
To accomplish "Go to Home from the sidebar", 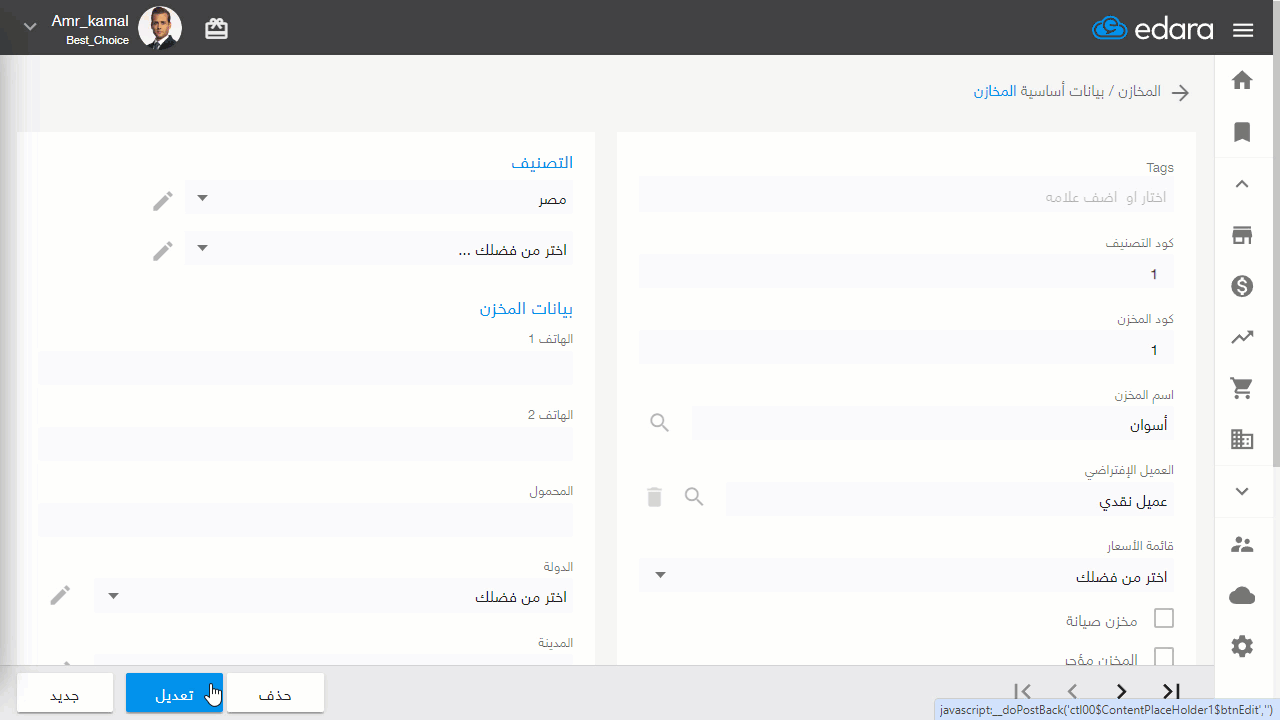I will pos(1242,81).
